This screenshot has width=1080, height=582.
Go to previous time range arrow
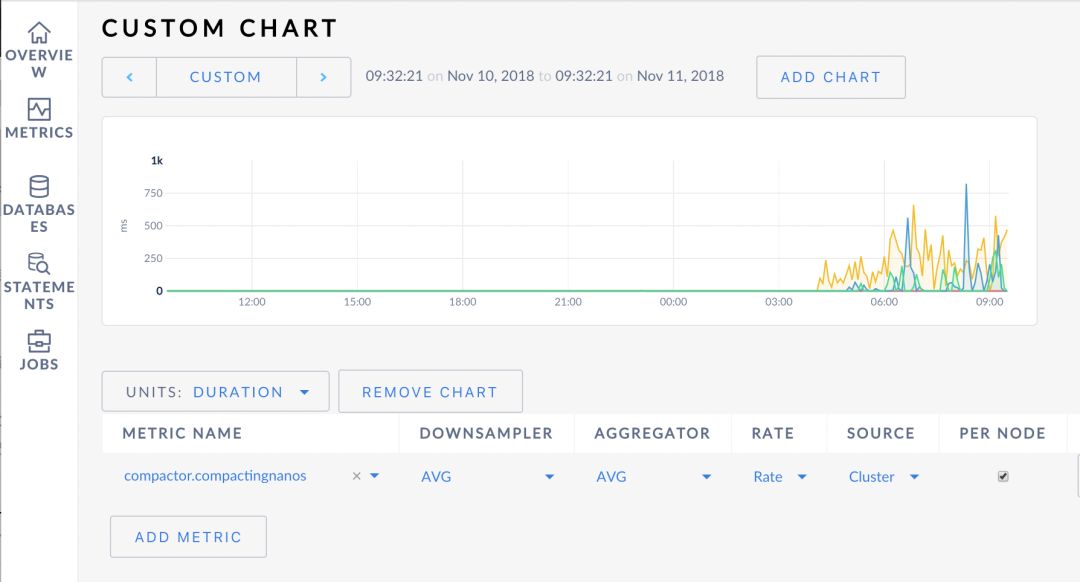[x=129, y=77]
